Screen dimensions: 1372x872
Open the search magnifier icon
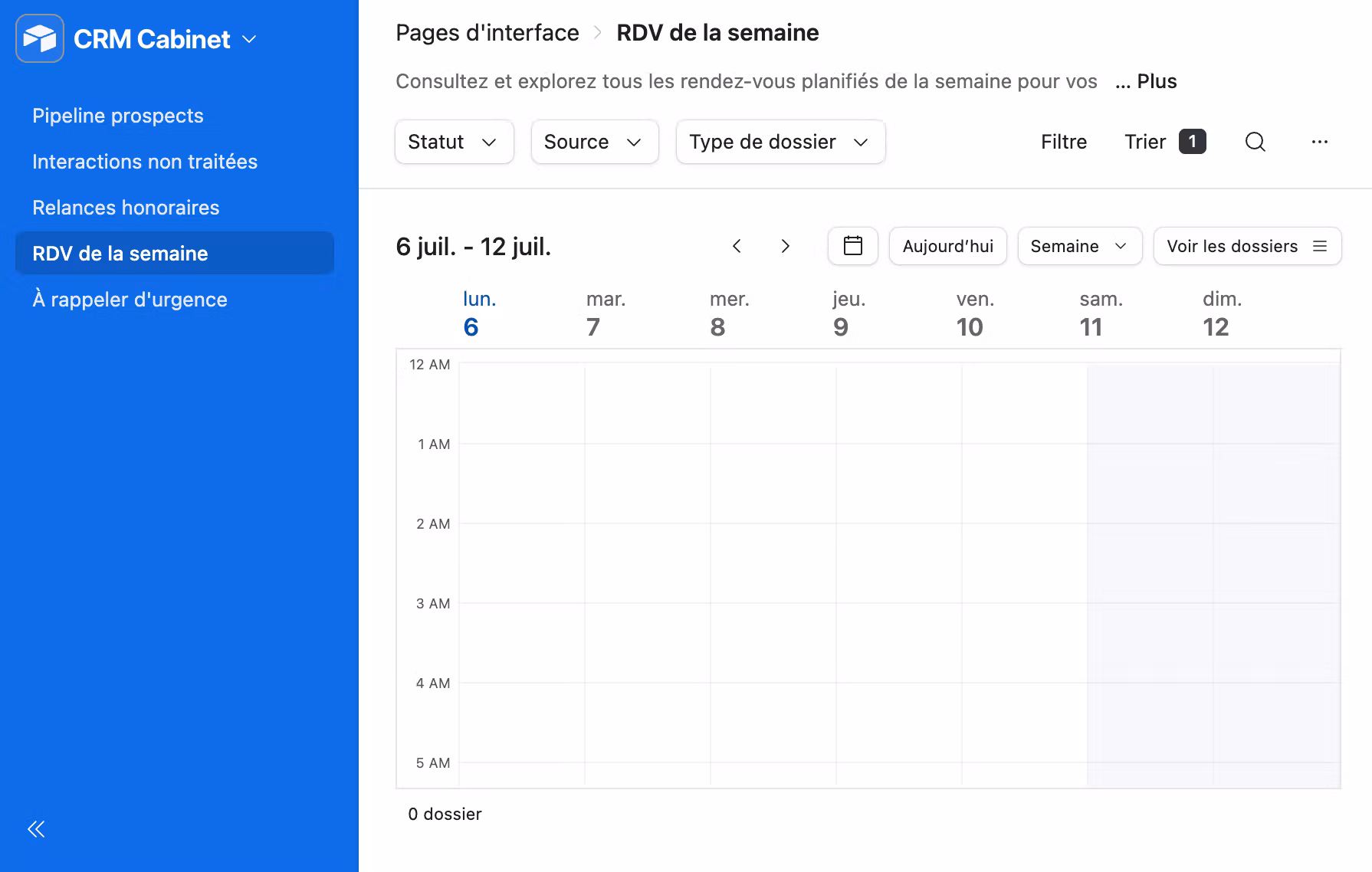(1255, 142)
